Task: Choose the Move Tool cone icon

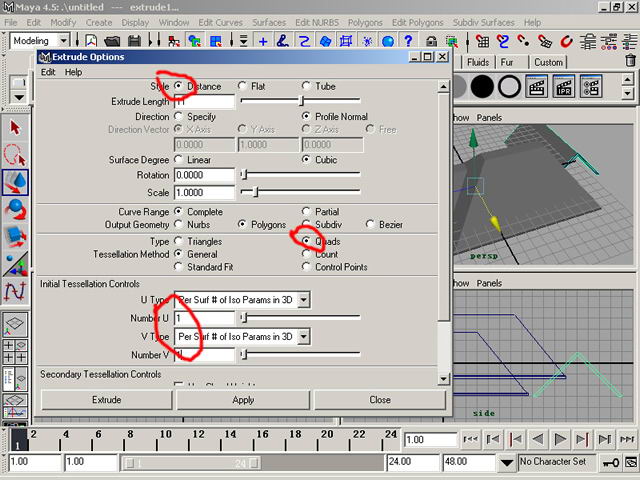Action: [x=15, y=182]
